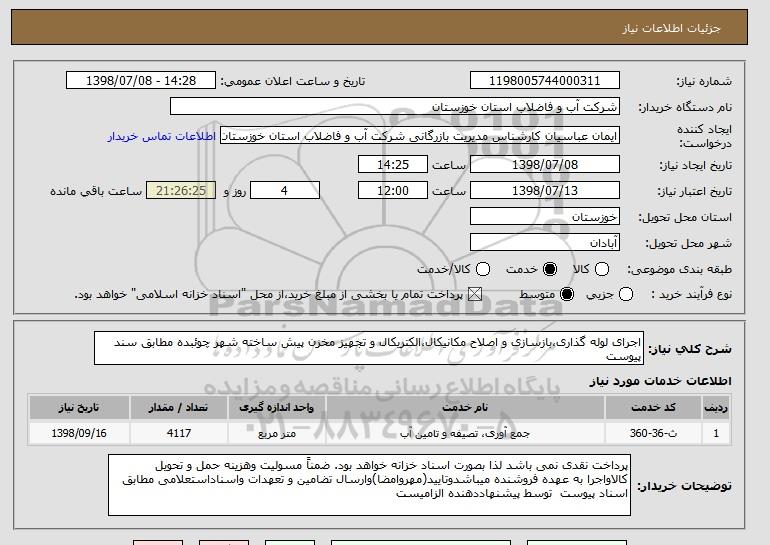Viewport: 770px width, 545px height.
Task: Click the استان محل تحویل label
Action: [685, 217]
